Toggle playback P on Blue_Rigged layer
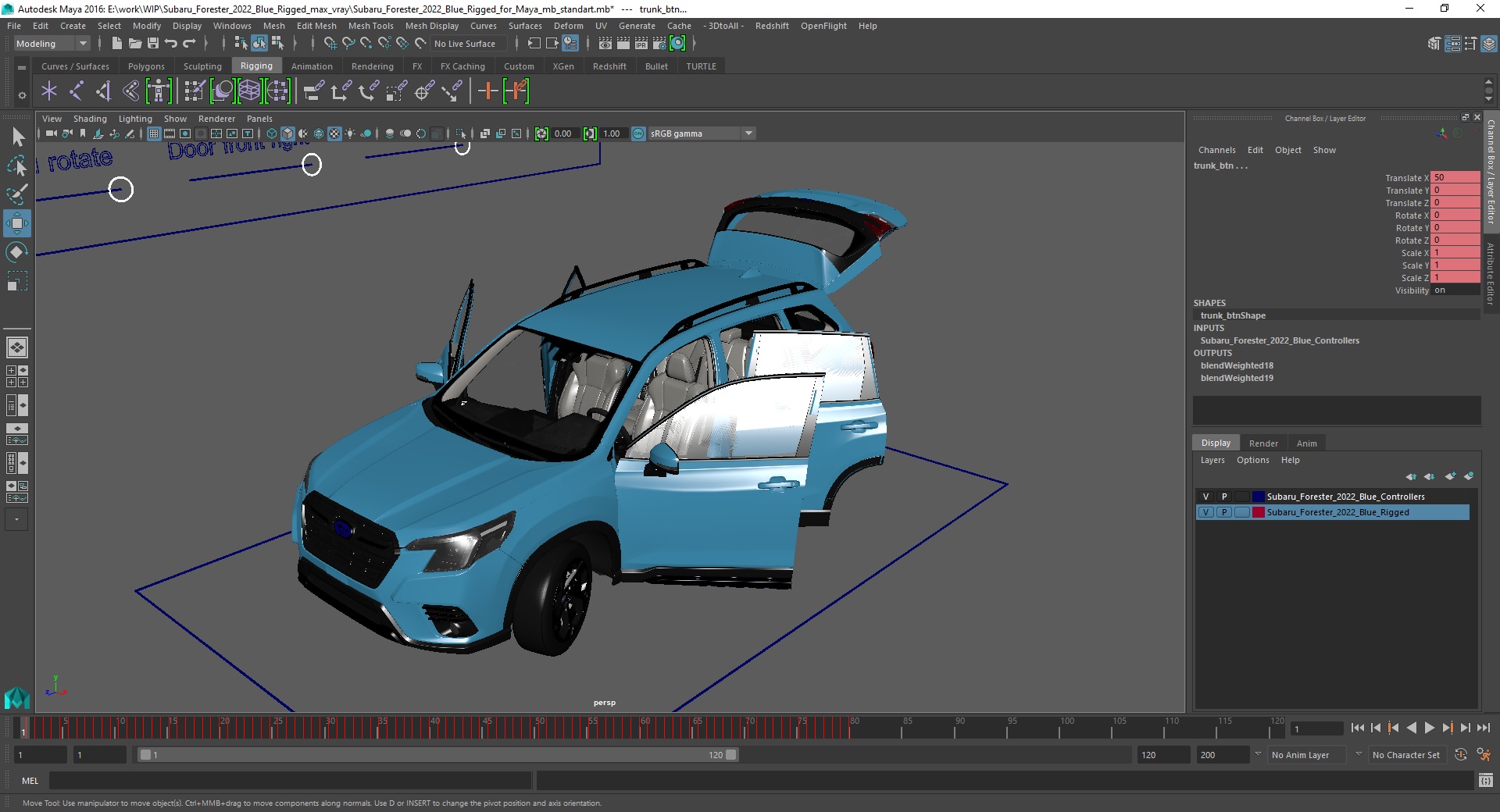This screenshot has height=812, width=1500. (1224, 512)
